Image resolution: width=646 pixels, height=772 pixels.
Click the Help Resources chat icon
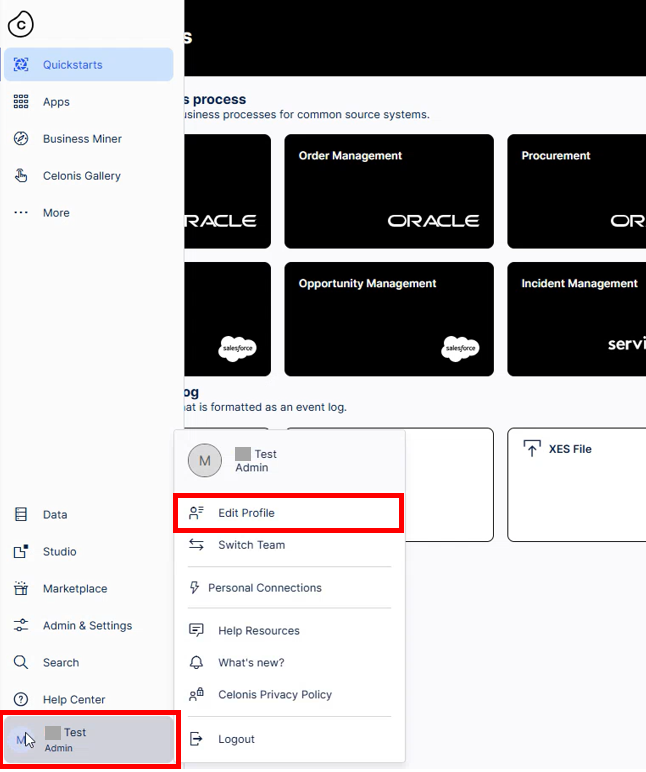pyautogui.click(x=196, y=630)
